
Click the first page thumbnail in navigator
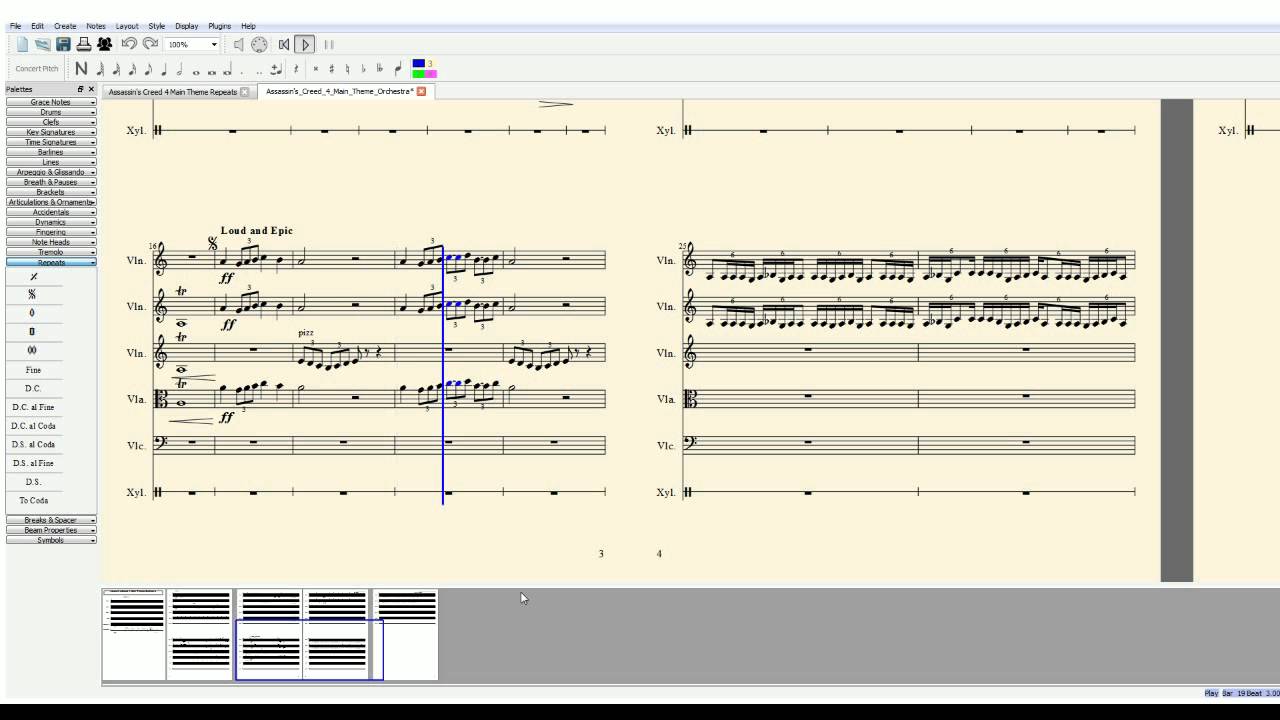134,634
